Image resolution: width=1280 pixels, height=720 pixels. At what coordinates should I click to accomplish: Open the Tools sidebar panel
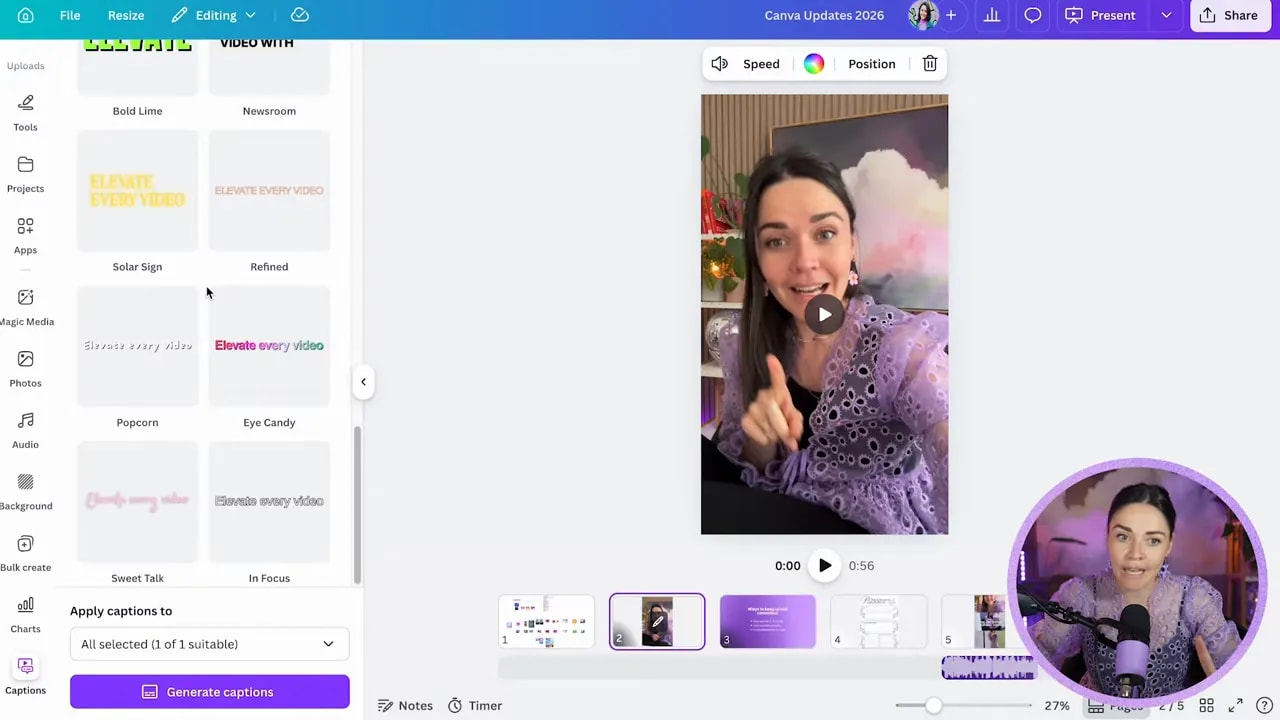pyautogui.click(x=25, y=112)
